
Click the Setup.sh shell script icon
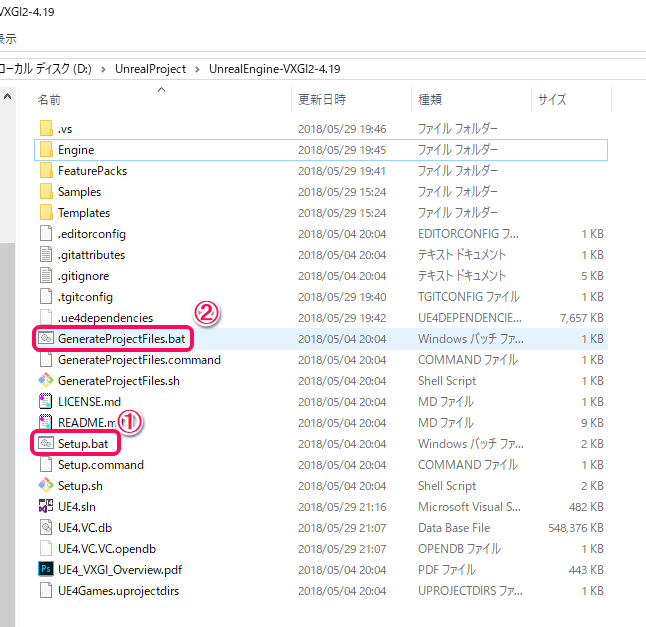pos(46,486)
